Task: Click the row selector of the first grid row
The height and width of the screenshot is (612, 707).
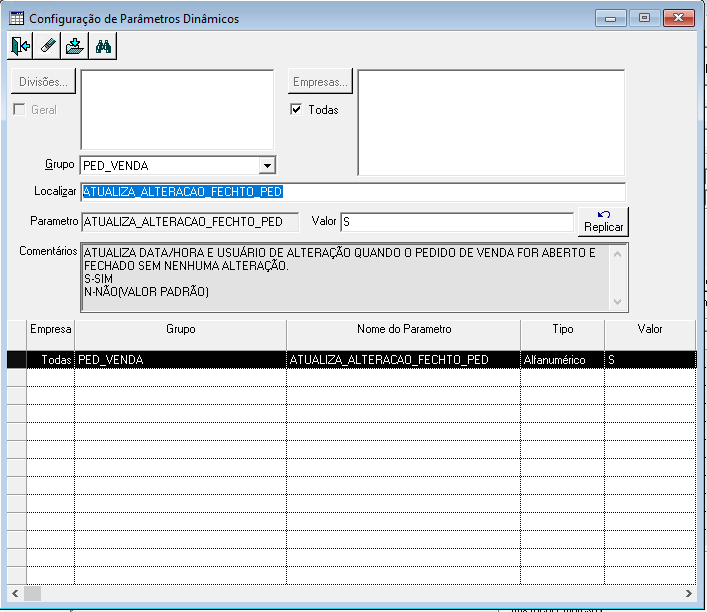Action: 17,360
